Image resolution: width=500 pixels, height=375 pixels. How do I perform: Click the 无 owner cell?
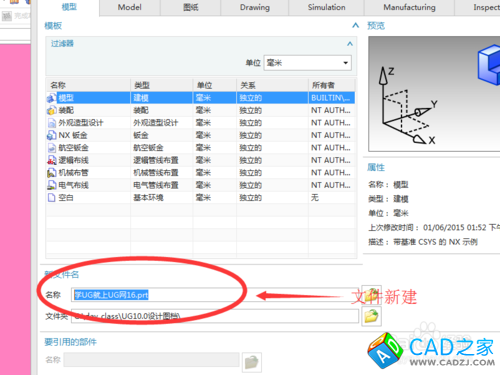point(332,198)
